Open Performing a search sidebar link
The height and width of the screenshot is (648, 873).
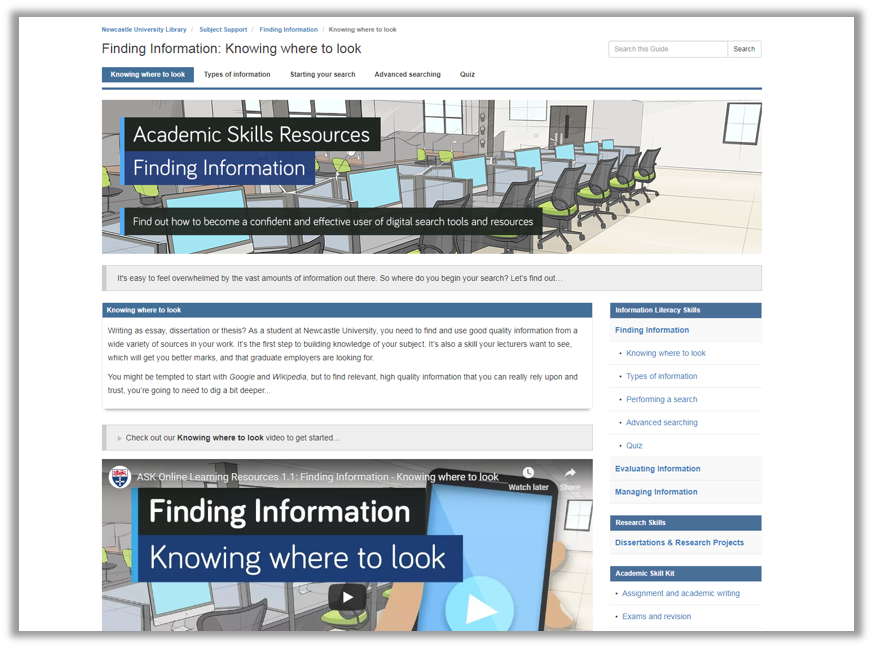tap(661, 399)
